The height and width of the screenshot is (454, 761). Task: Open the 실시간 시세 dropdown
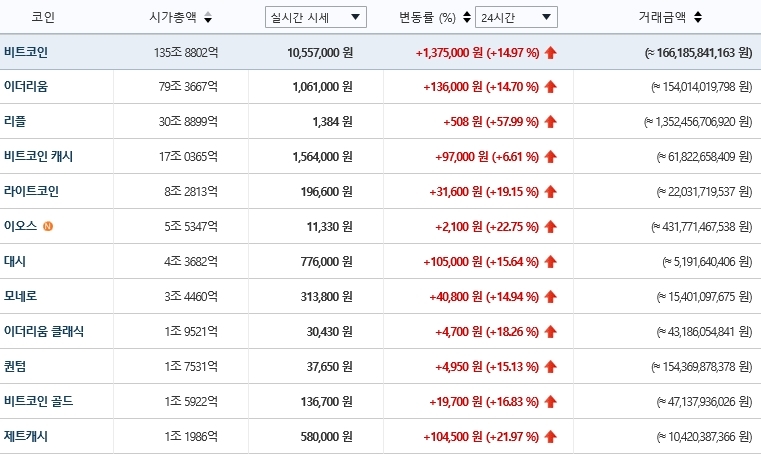point(316,17)
